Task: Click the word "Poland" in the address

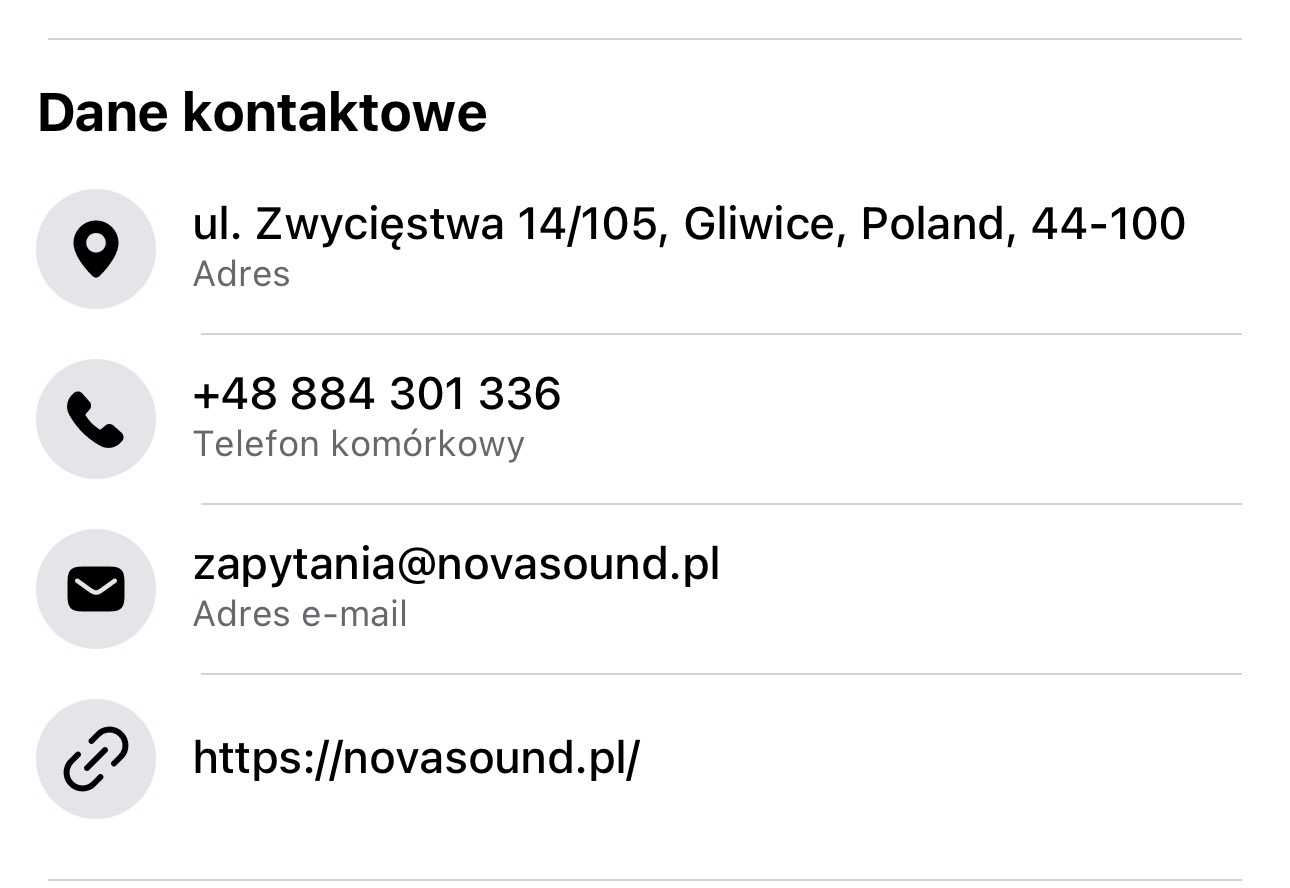Action: pyautogui.click(x=930, y=223)
